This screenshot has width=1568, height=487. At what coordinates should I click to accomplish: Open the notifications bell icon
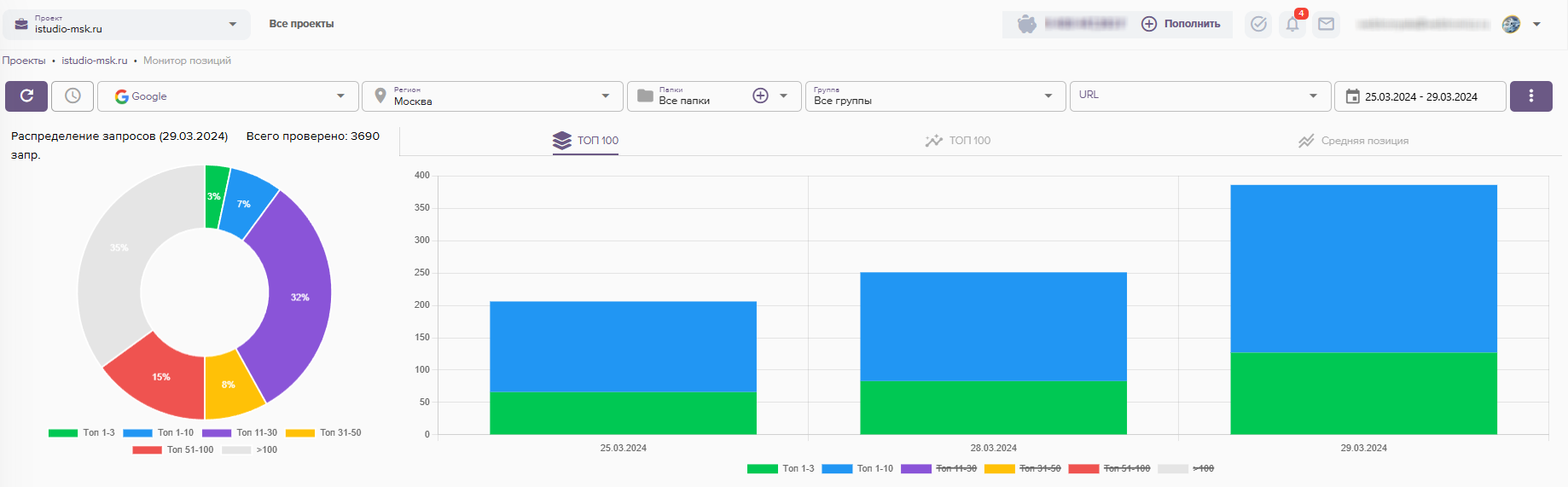(1292, 24)
